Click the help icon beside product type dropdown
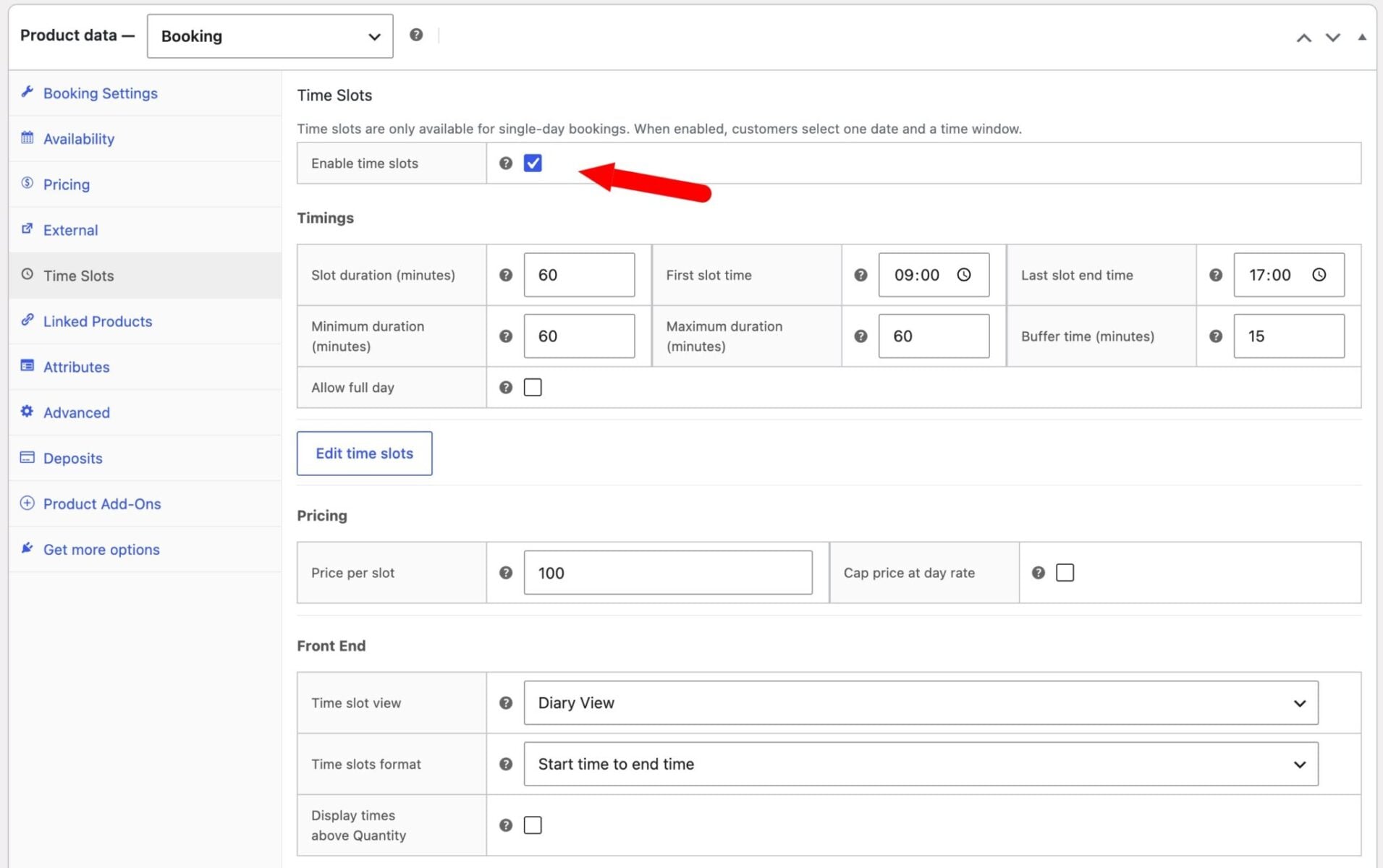This screenshot has height=868, width=1383. tap(416, 35)
